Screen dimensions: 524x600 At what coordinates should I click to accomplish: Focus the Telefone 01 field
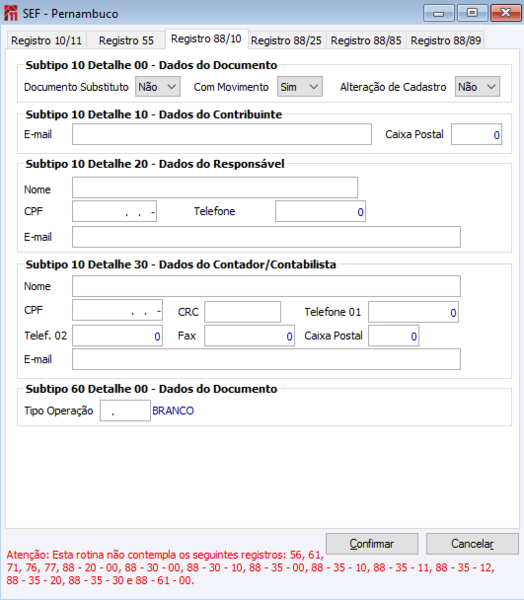click(413, 312)
